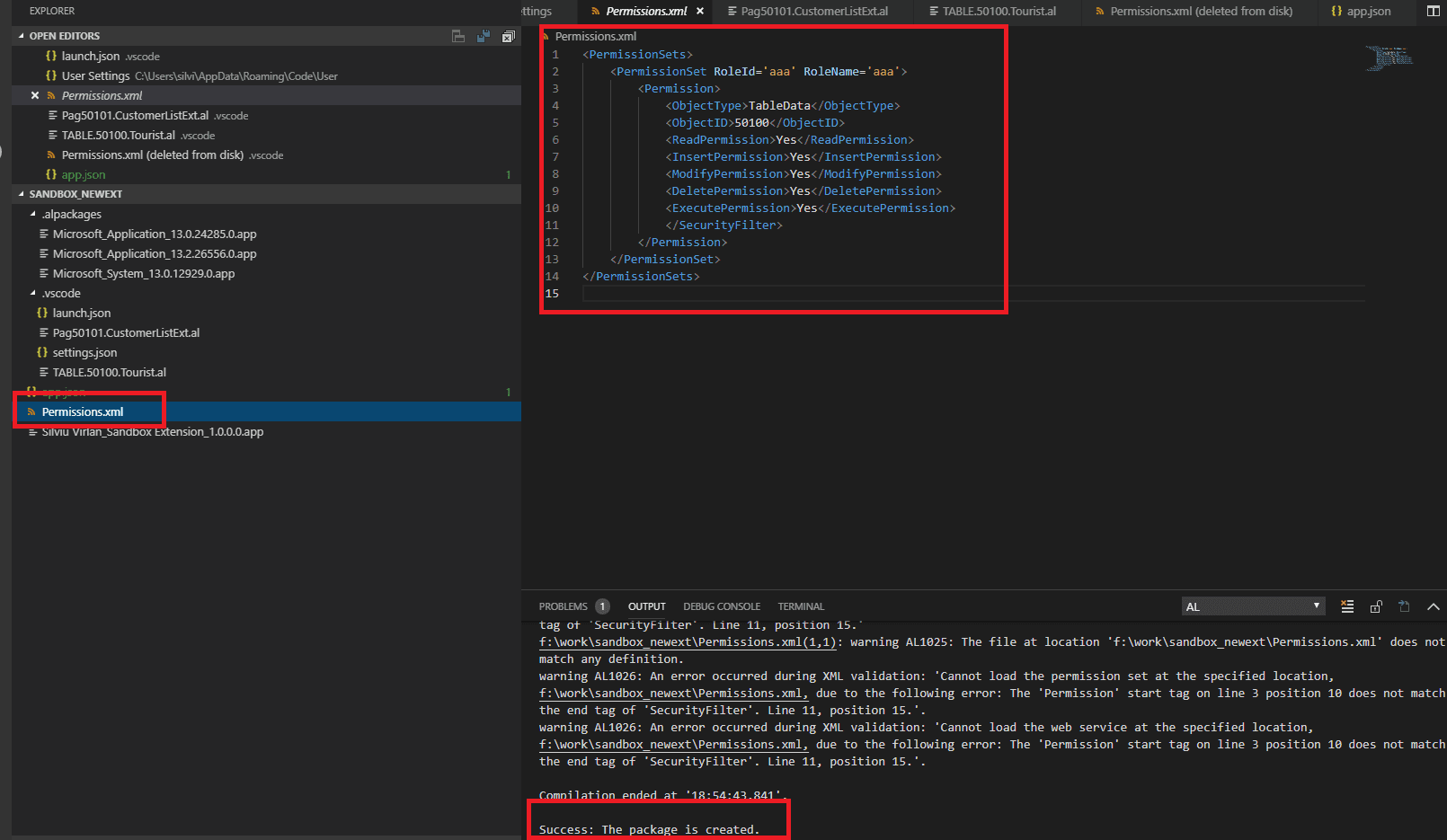Switch to the PROBLEMS panel tab
The height and width of the screenshot is (840, 1447).
click(x=564, y=606)
